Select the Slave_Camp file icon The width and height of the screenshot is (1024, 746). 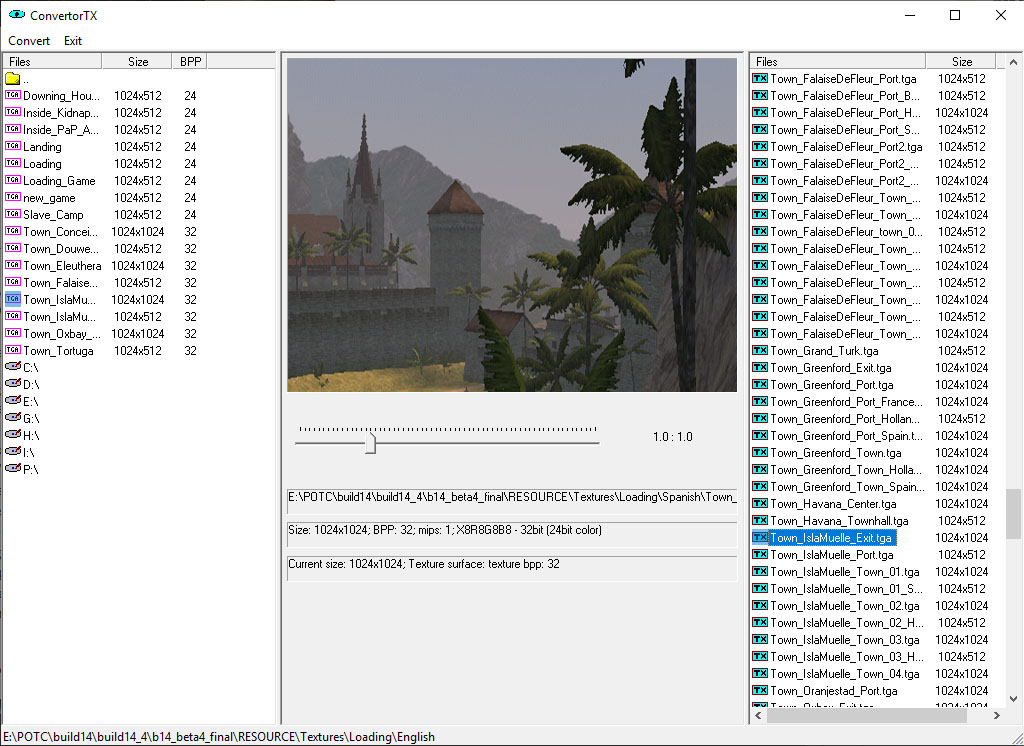pos(12,215)
